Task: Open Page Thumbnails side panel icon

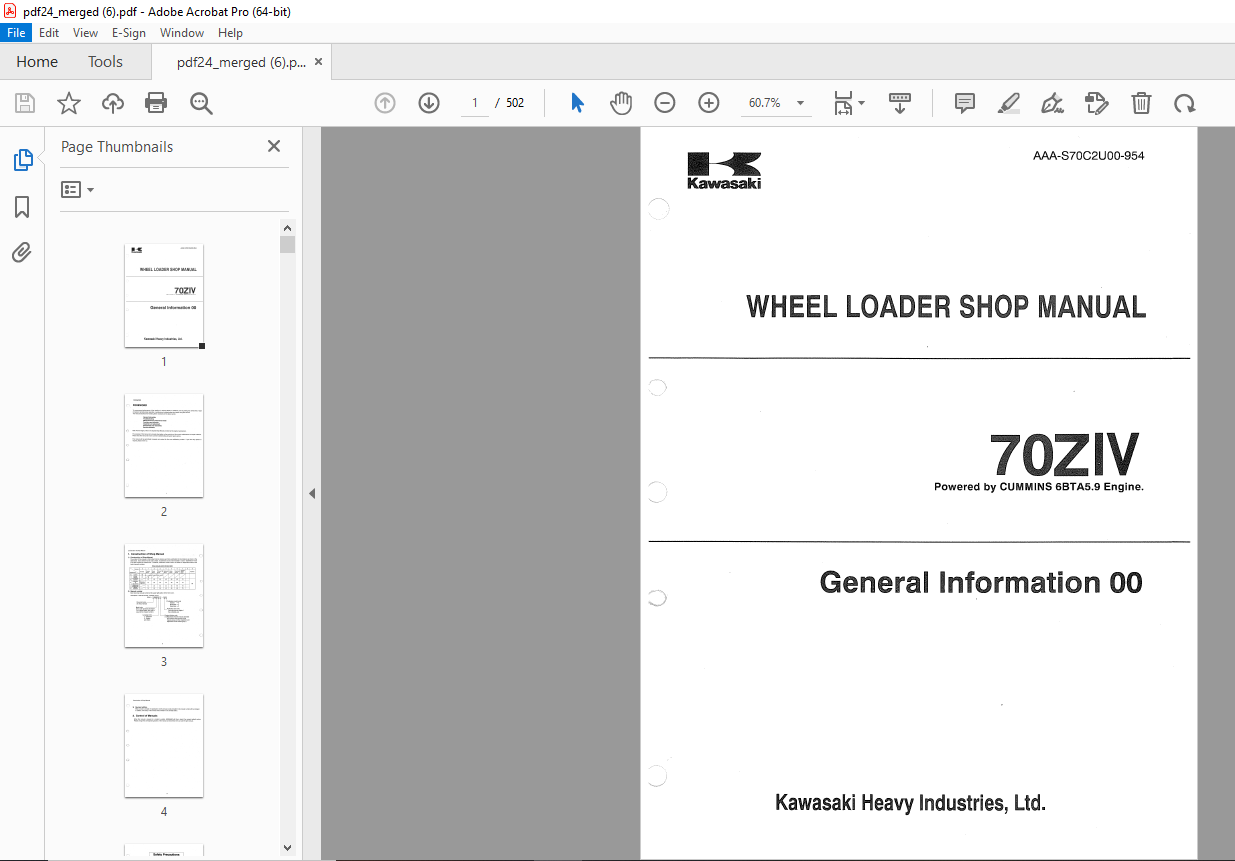Action: [x=22, y=159]
